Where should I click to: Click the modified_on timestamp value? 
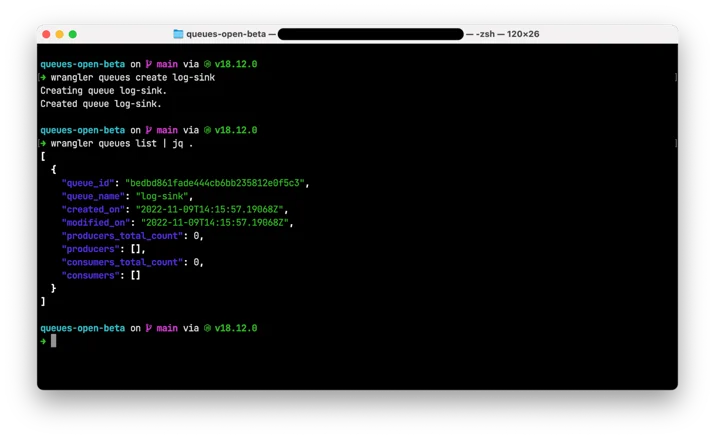(x=215, y=223)
